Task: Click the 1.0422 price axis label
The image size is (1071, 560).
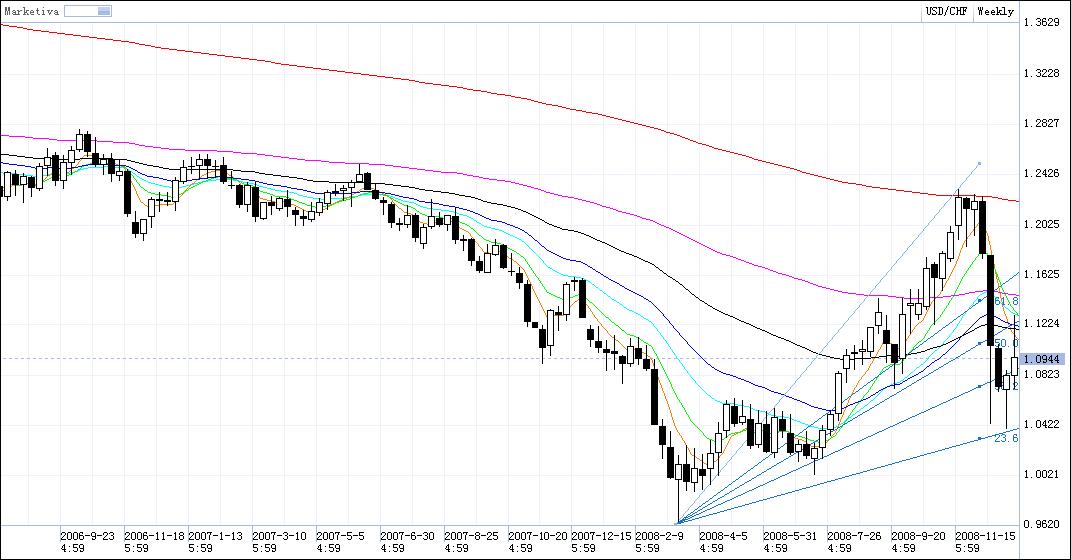Action: [x=1042, y=424]
